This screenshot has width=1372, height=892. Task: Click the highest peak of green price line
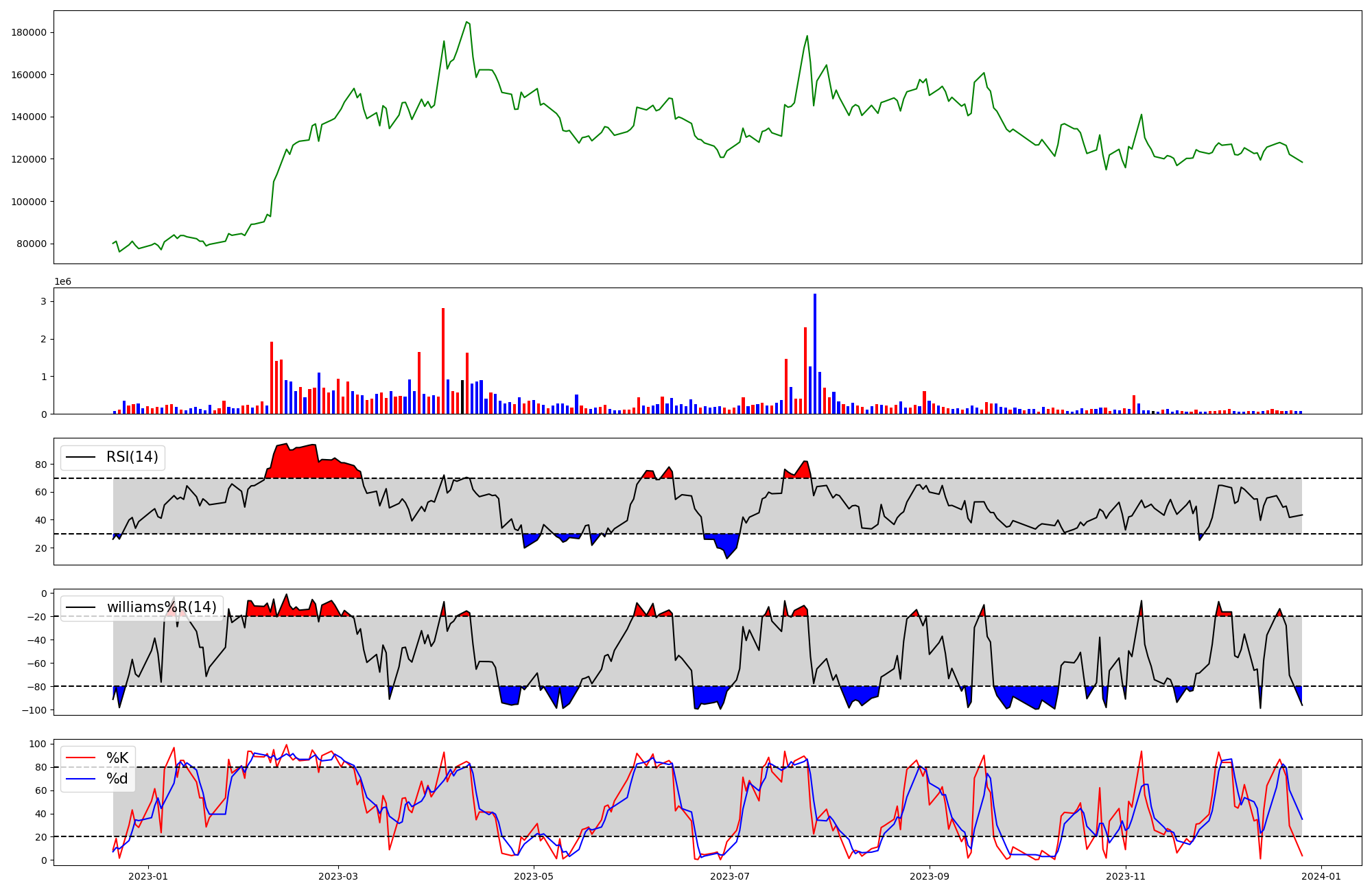click(466, 22)
